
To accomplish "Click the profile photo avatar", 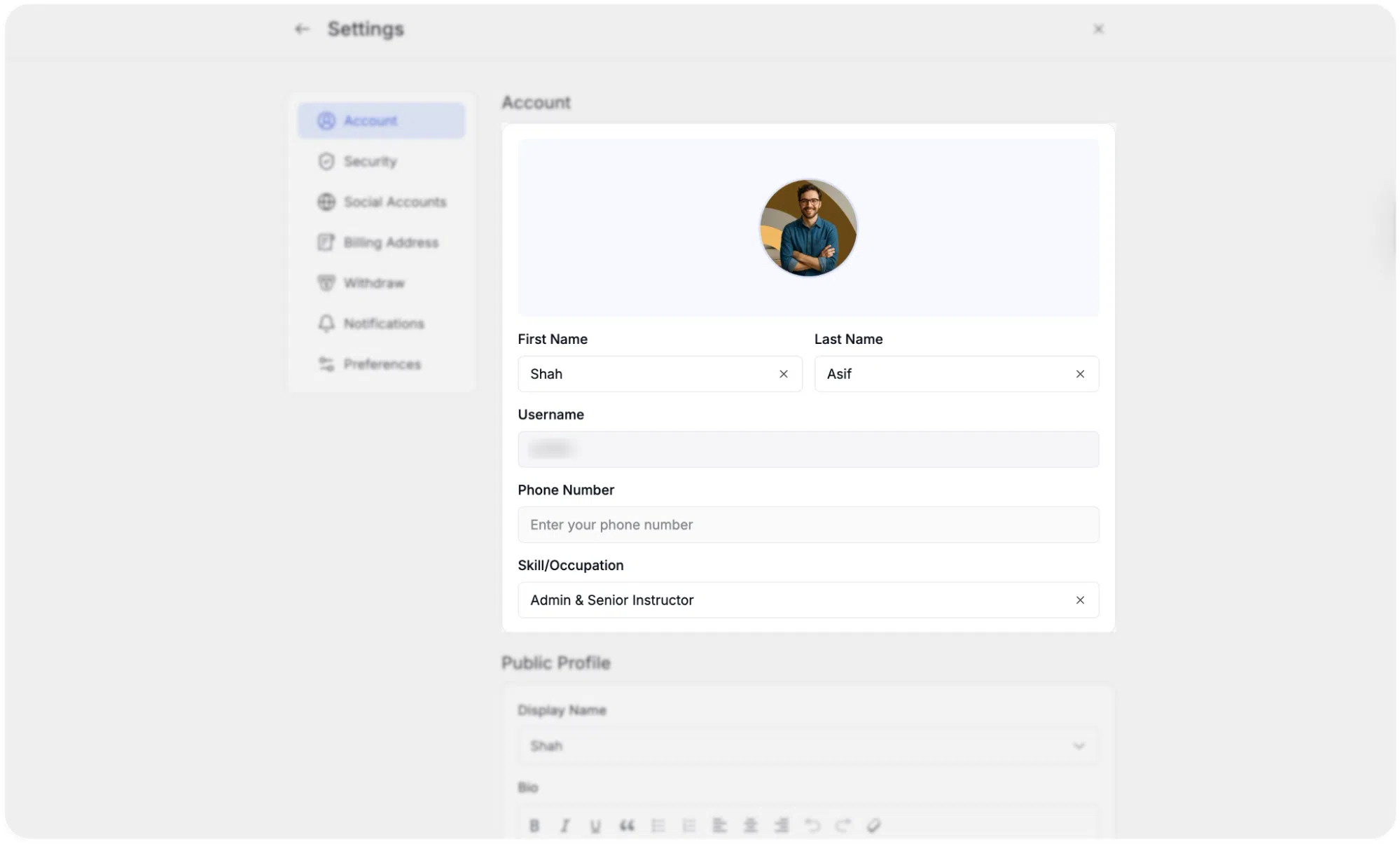I will [x=808, y=228].
